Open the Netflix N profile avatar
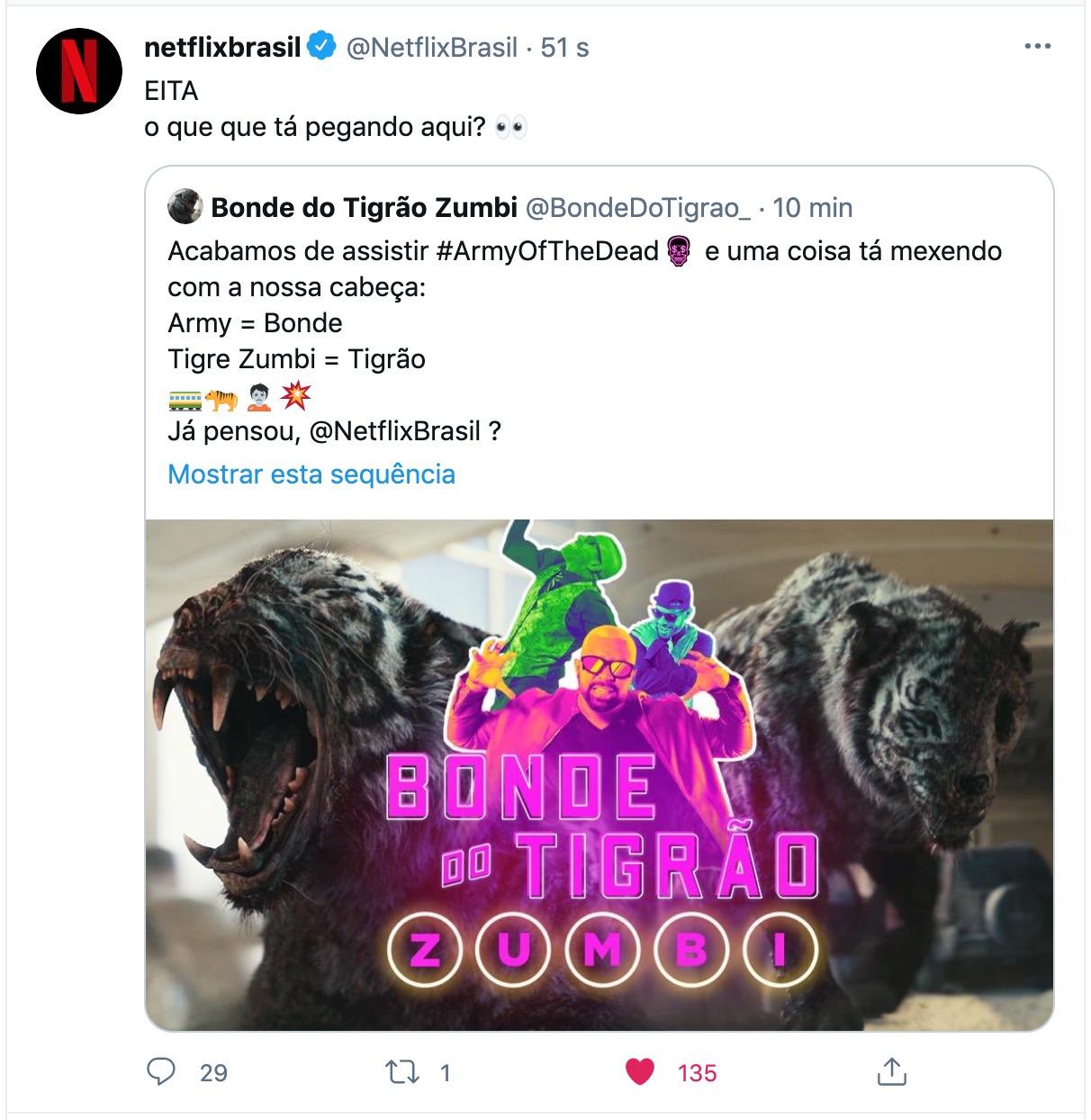The width and height of the screenshot is (1091, 1120). click(x=79, y=71)
